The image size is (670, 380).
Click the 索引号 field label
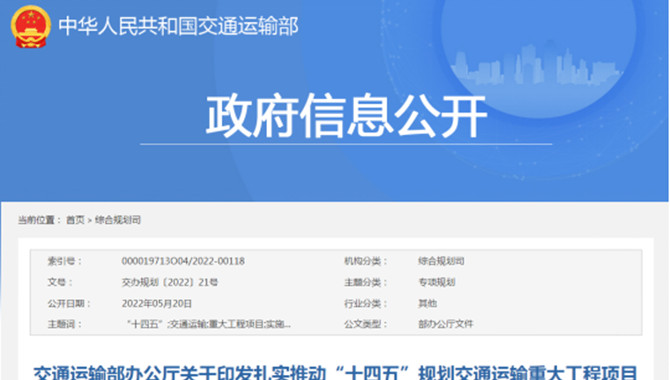point(64,261)
